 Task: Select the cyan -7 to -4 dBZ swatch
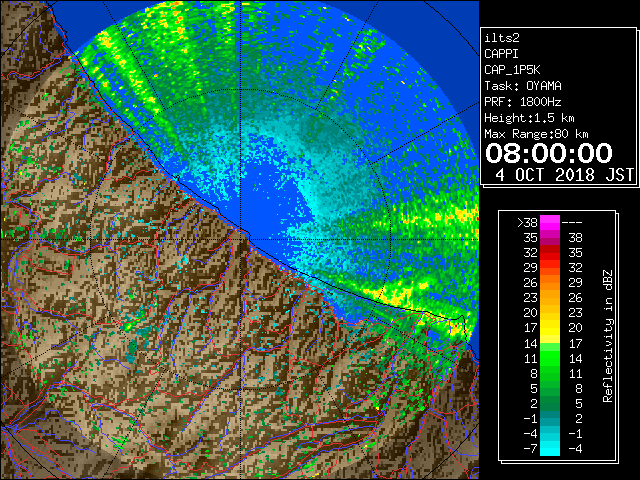(550, 448)
